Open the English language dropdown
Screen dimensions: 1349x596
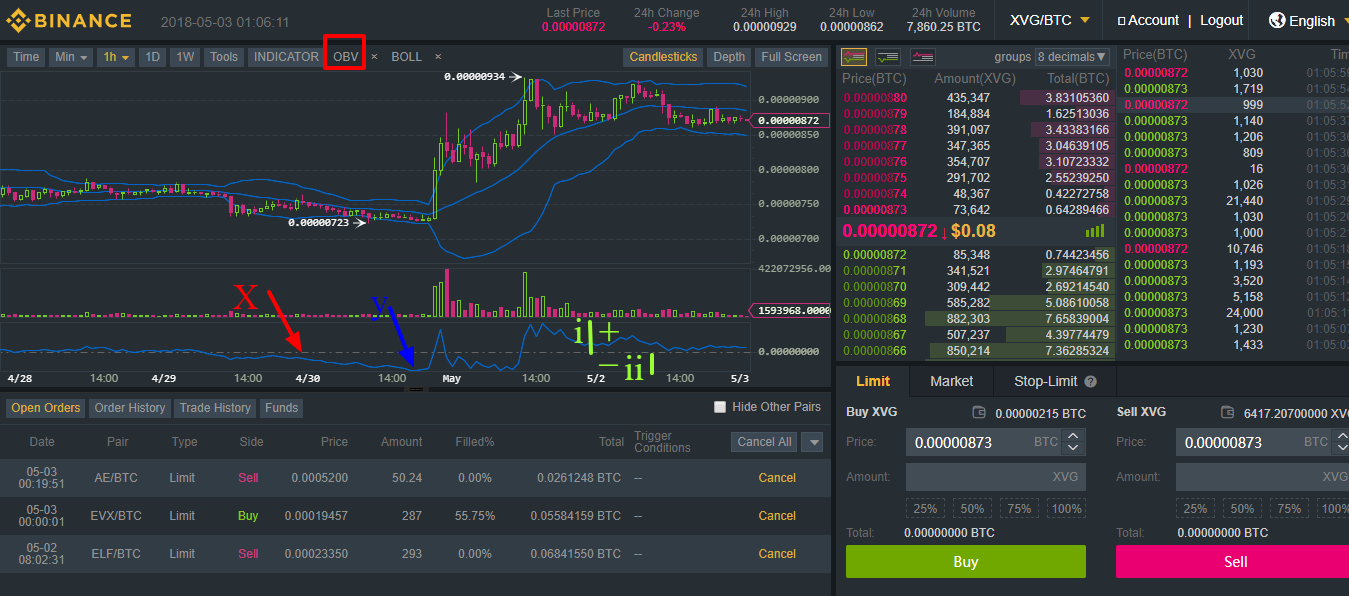[1308, 20]
